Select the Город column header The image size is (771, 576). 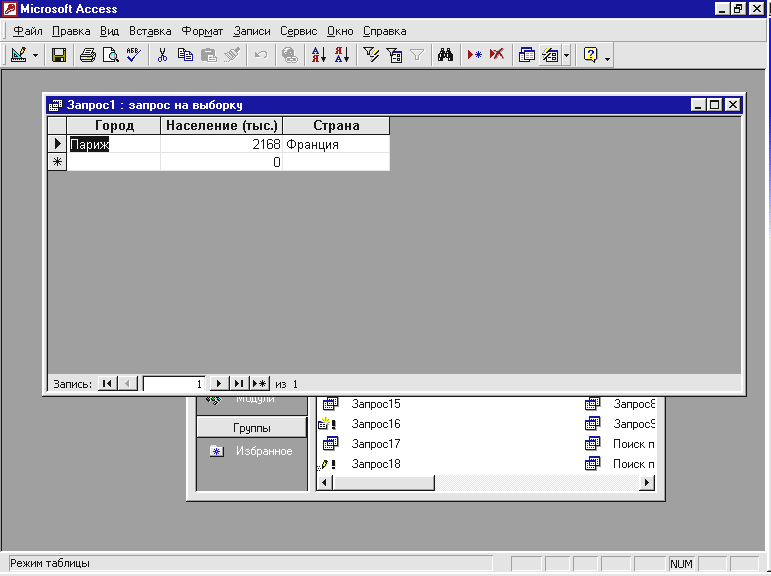click(x=114, y=125)
